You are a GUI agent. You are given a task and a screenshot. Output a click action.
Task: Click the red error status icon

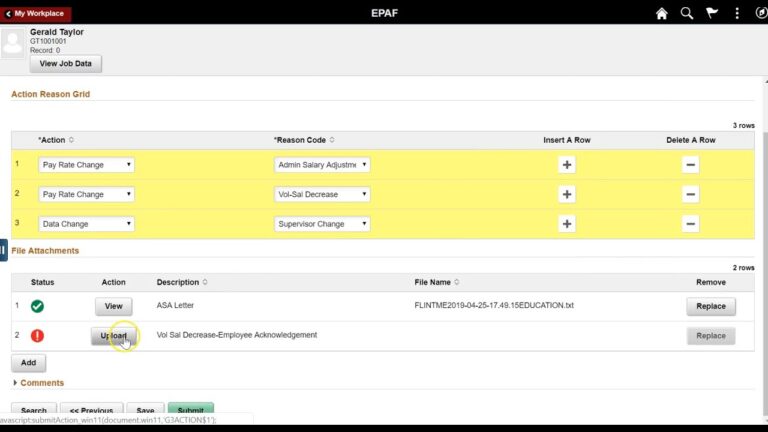[37, 336]
